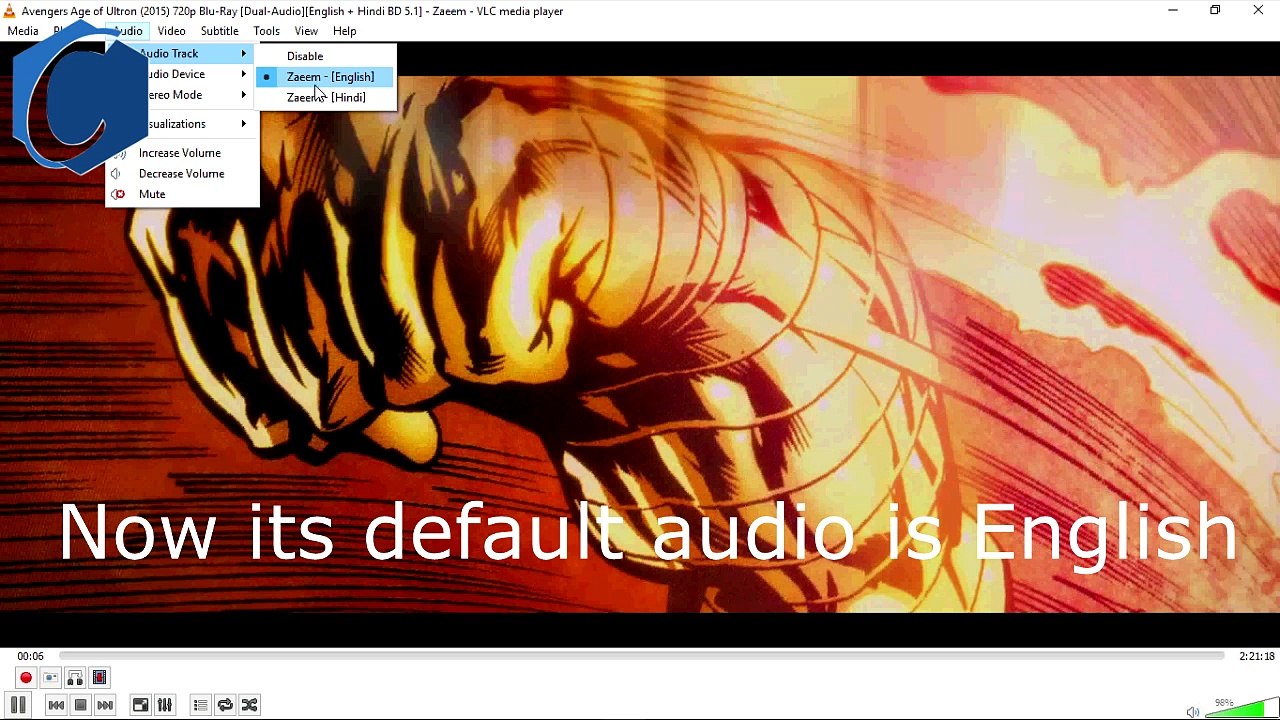This screenshot has height=720, width=1280.
Task: Choose Increase Volume from Audio menu
Action: click(x=181, y=153)
